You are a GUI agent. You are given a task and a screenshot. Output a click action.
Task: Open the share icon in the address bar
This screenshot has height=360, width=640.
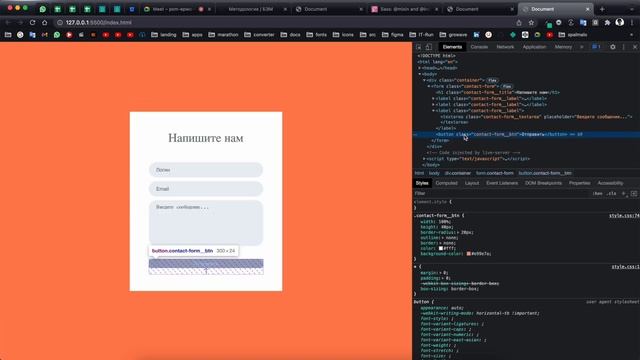[519, 23]
